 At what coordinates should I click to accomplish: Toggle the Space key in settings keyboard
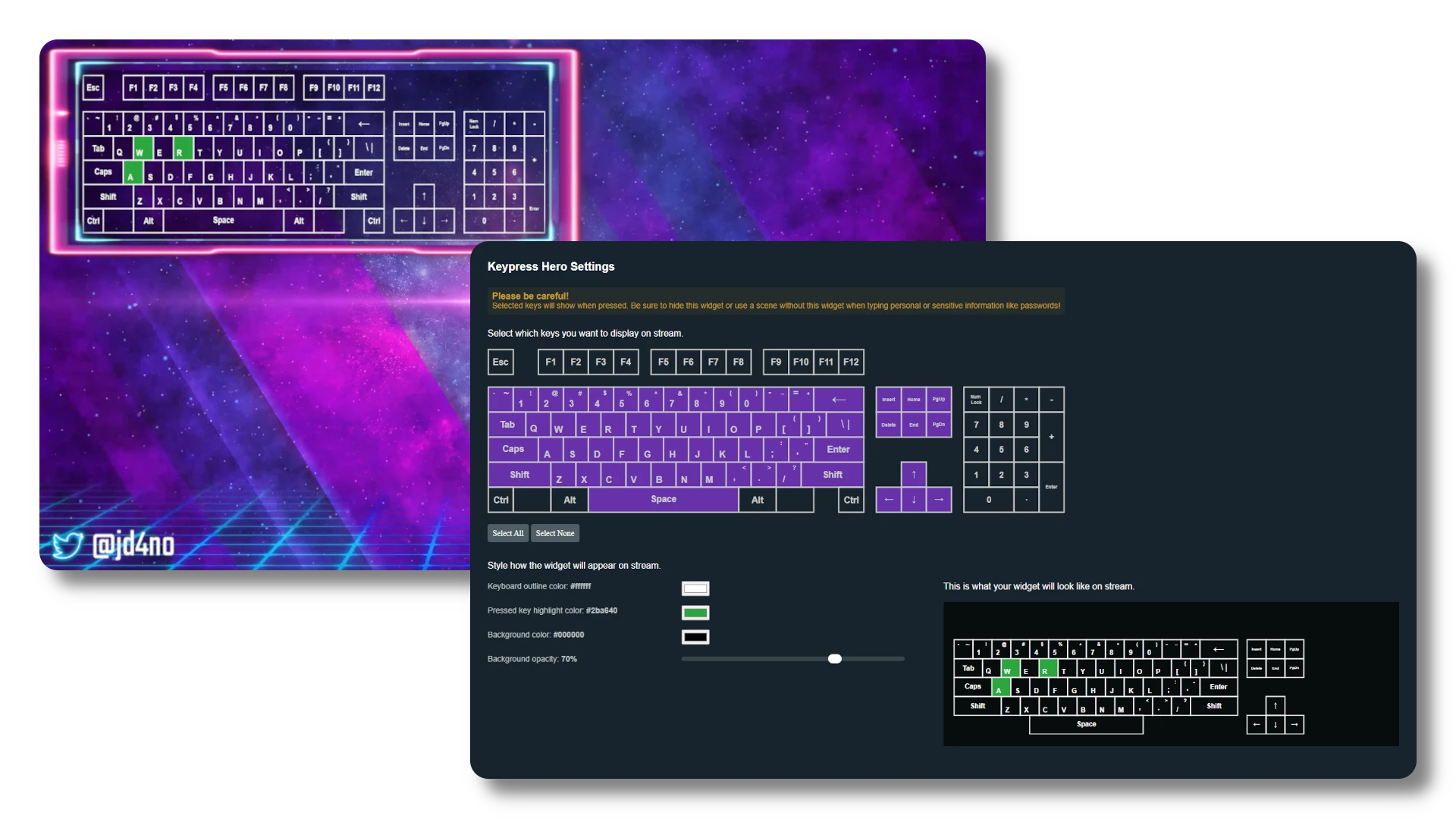coord(664,500)
